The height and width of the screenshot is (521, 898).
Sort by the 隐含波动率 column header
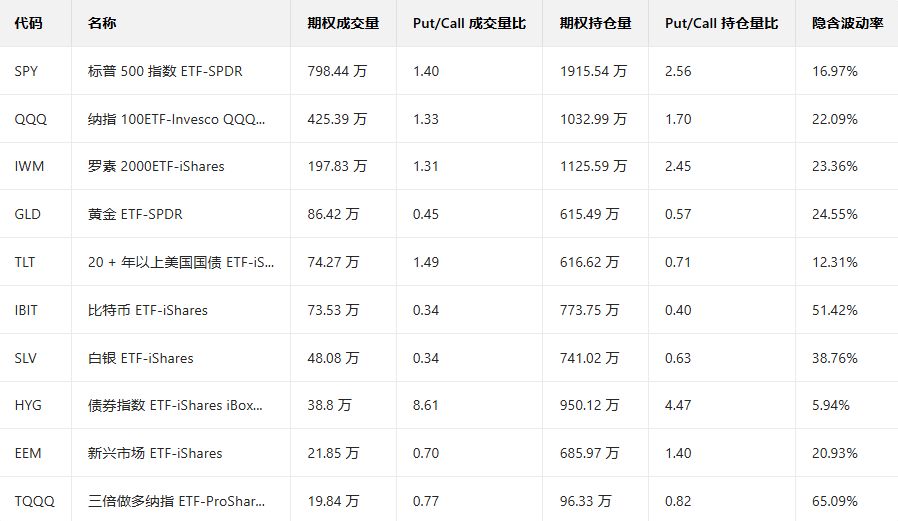tap(847, 23)
